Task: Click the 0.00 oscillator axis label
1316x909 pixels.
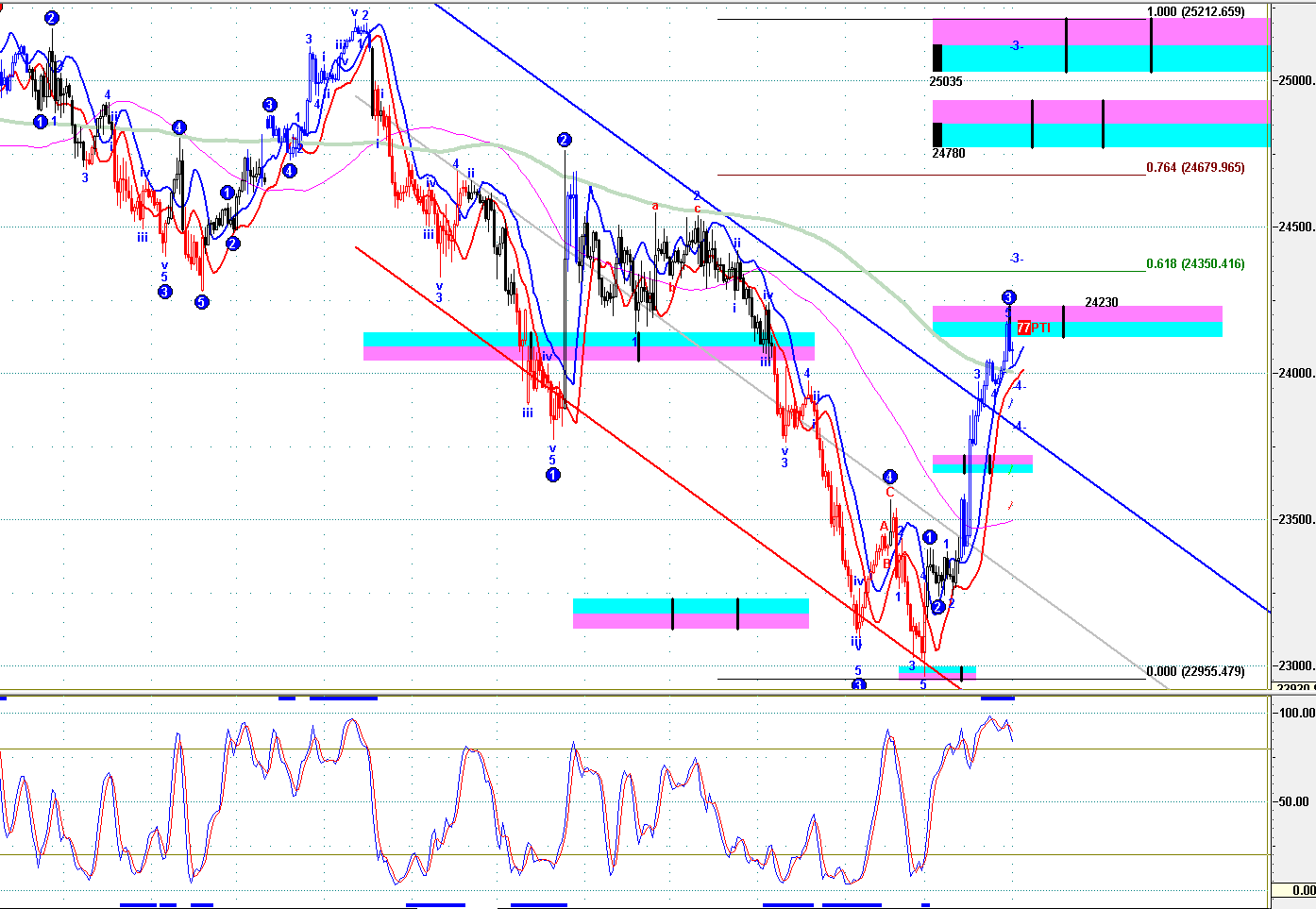Action: tap(1304, 890)
